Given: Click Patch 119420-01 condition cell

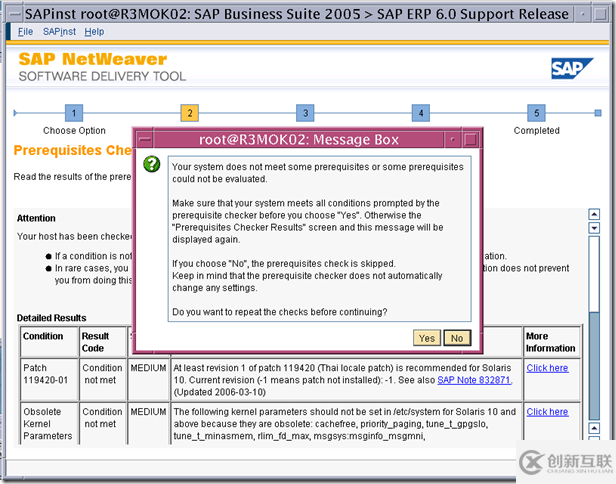Looking at the screenshot, I should pos(49,379).
